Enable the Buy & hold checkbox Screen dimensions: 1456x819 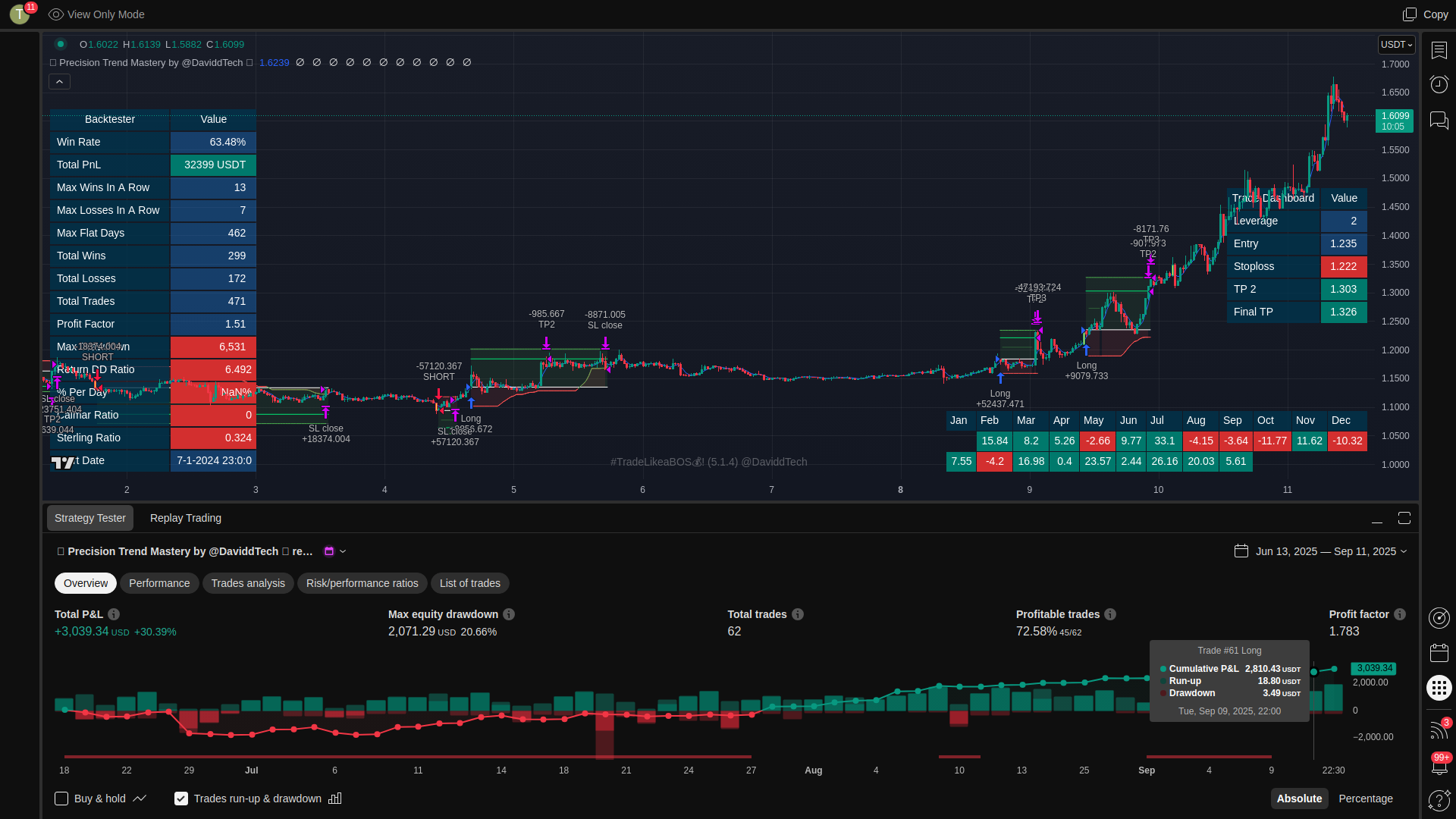coord(61,799)
